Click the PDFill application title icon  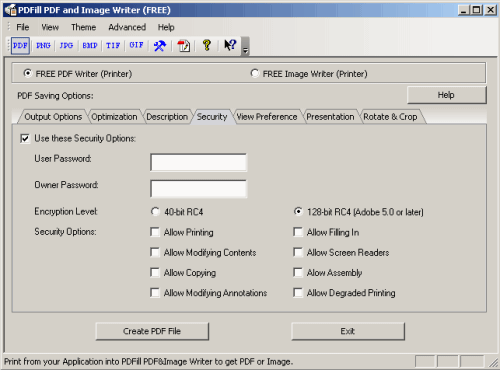[11, 10]
